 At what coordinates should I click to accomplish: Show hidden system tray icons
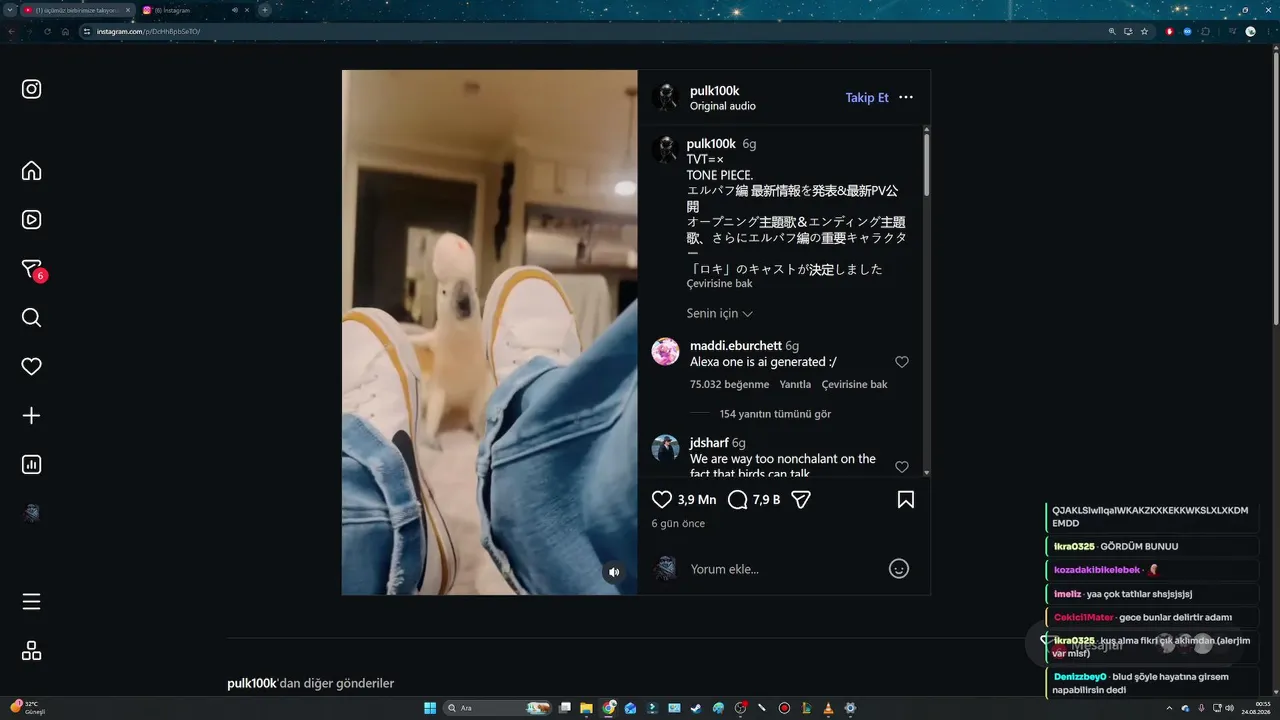pyautogui.click(x=1169, y=708)
